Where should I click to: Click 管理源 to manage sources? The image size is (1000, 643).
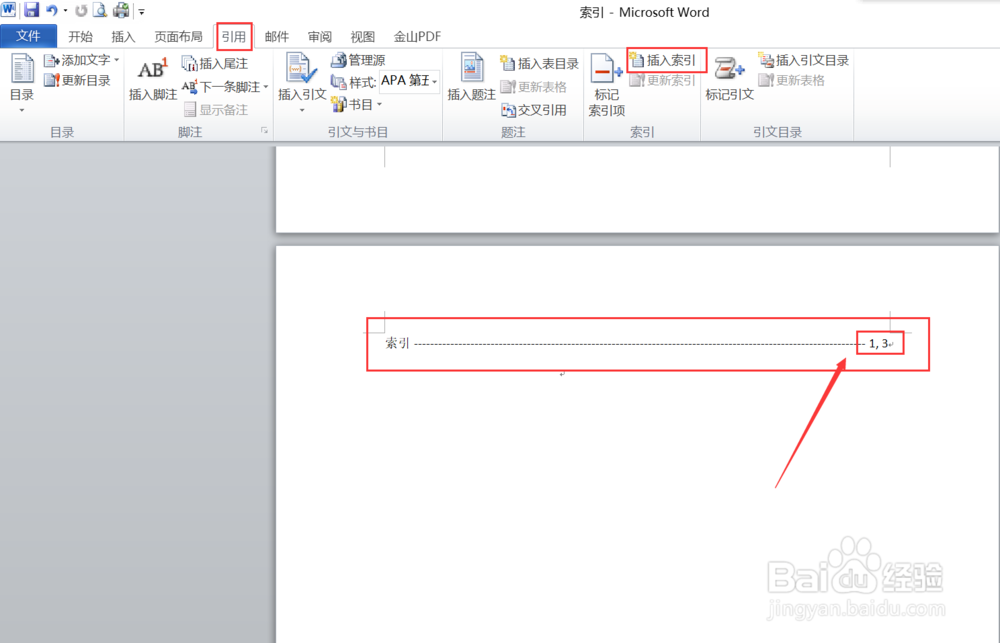[358, 60]
